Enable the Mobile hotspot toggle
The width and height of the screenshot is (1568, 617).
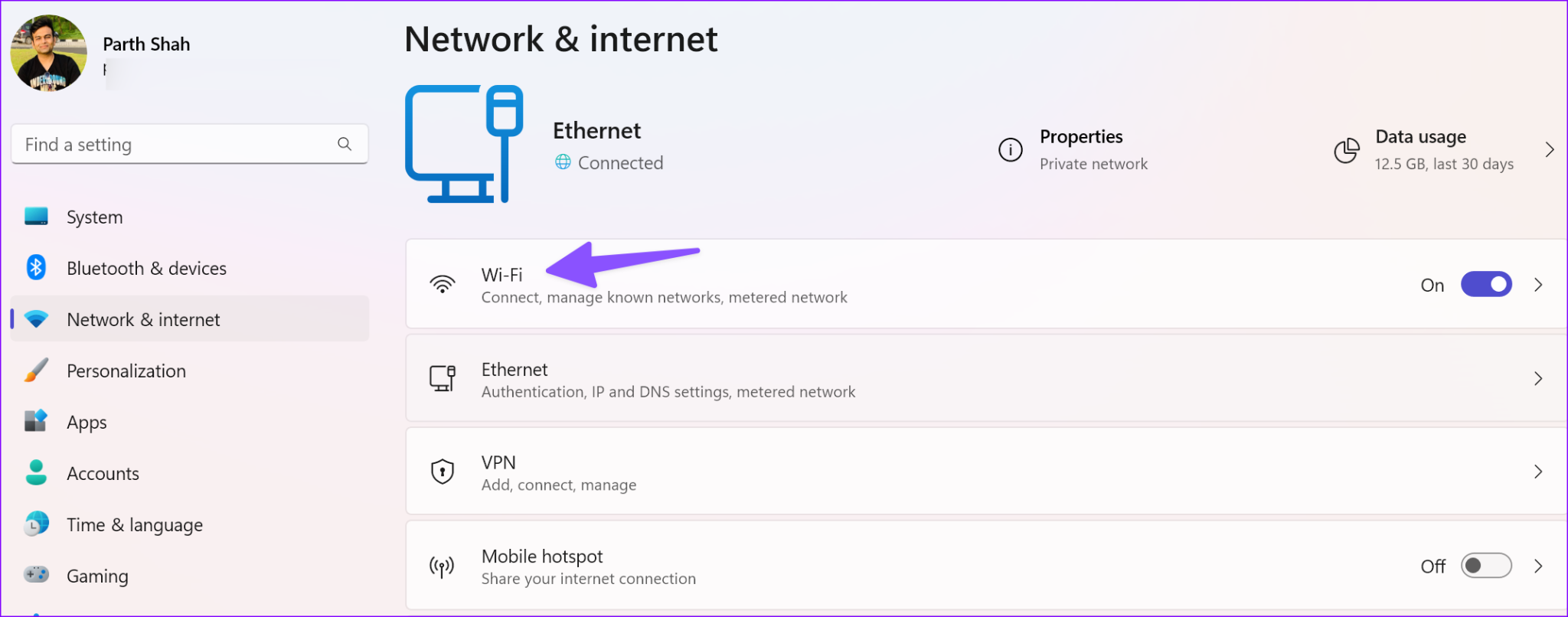(x=1486, y=566)
